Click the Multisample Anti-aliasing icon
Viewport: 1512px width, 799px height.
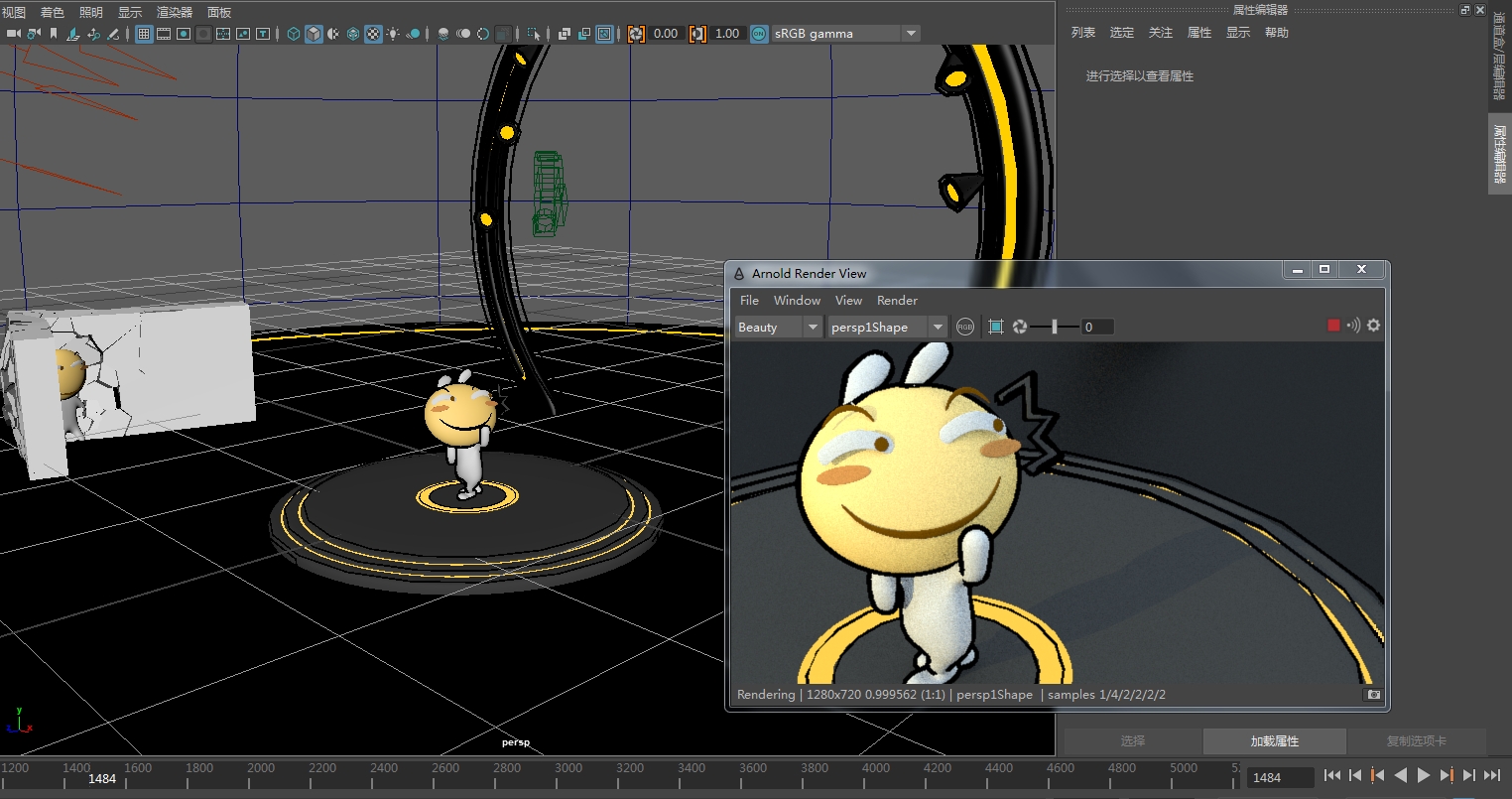[x=483, y=34]
